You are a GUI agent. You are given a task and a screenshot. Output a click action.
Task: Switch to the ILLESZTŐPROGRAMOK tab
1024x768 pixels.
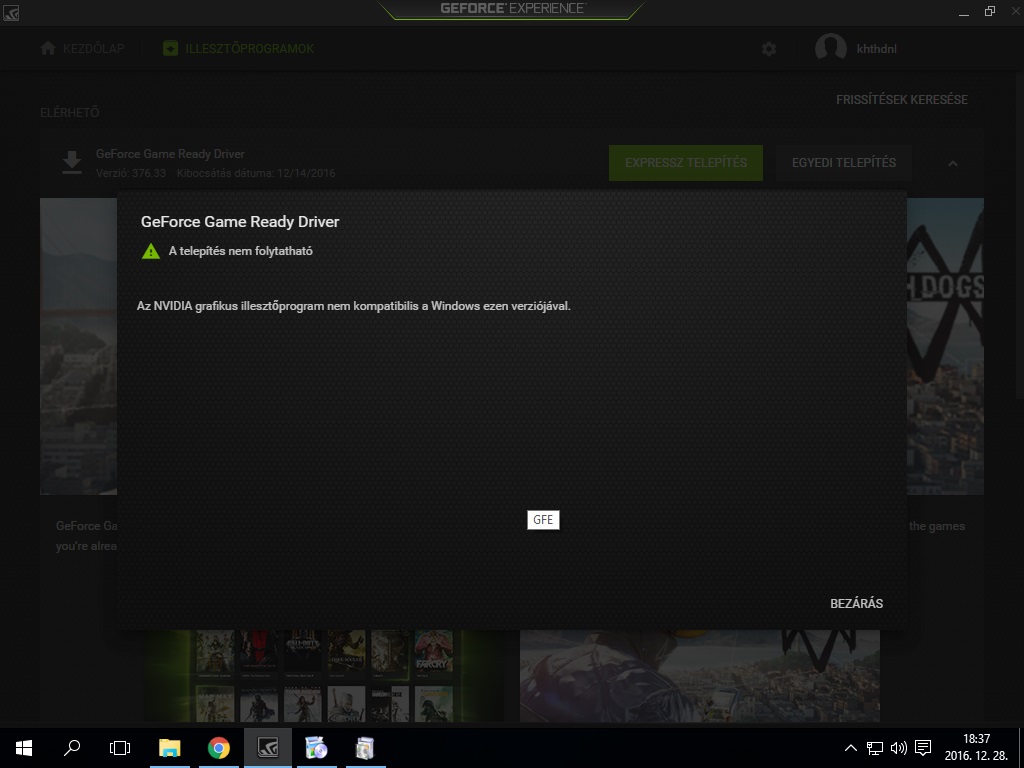pyautogui.click(x=238, y=48)
